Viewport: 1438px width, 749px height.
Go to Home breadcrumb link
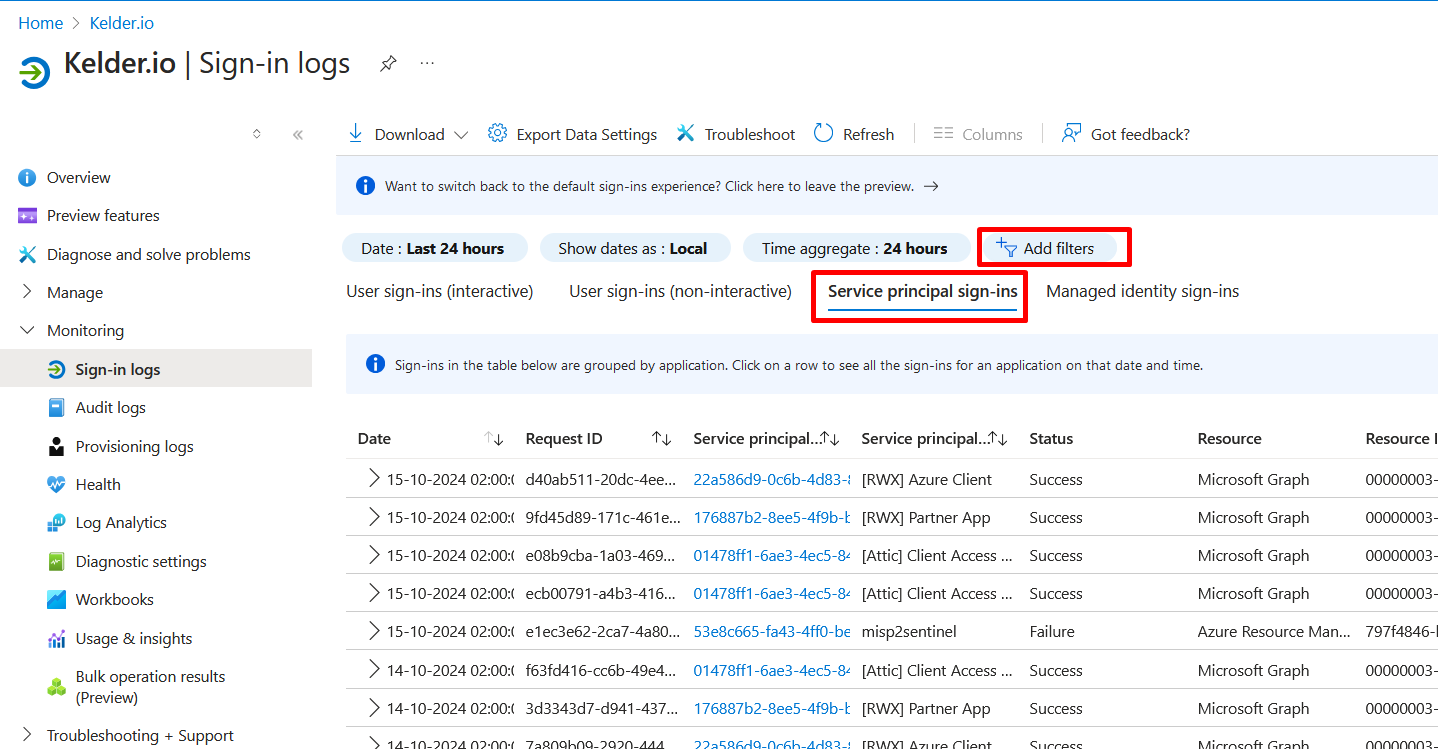40,23
